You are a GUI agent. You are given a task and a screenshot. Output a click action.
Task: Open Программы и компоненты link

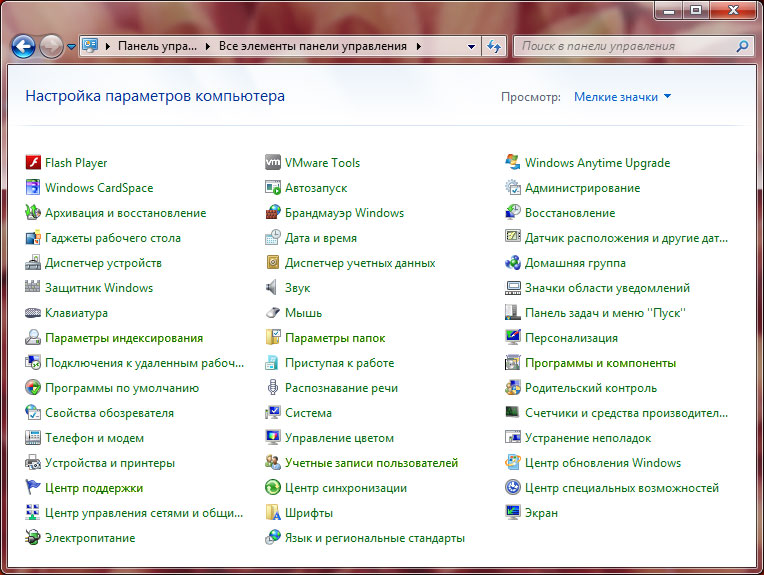[x=600, y=363]
